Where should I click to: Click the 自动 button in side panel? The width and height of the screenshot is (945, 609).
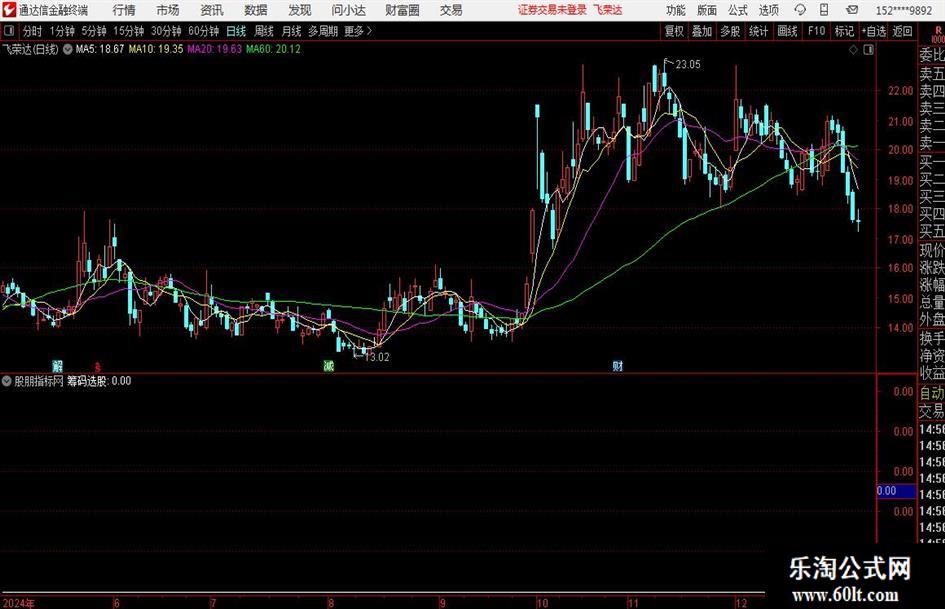931,393
